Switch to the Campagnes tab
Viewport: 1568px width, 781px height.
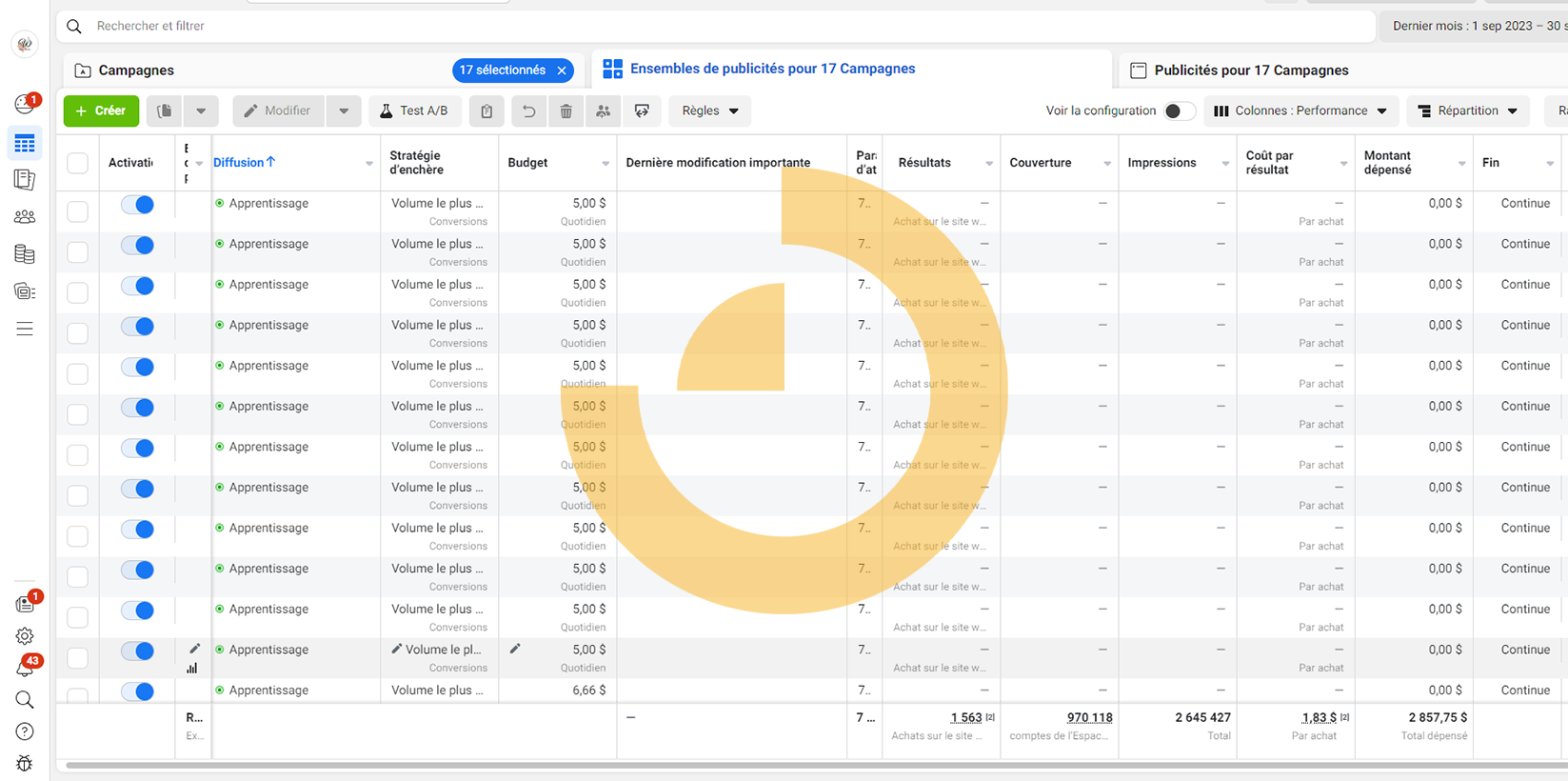click(x=136, y=70)
